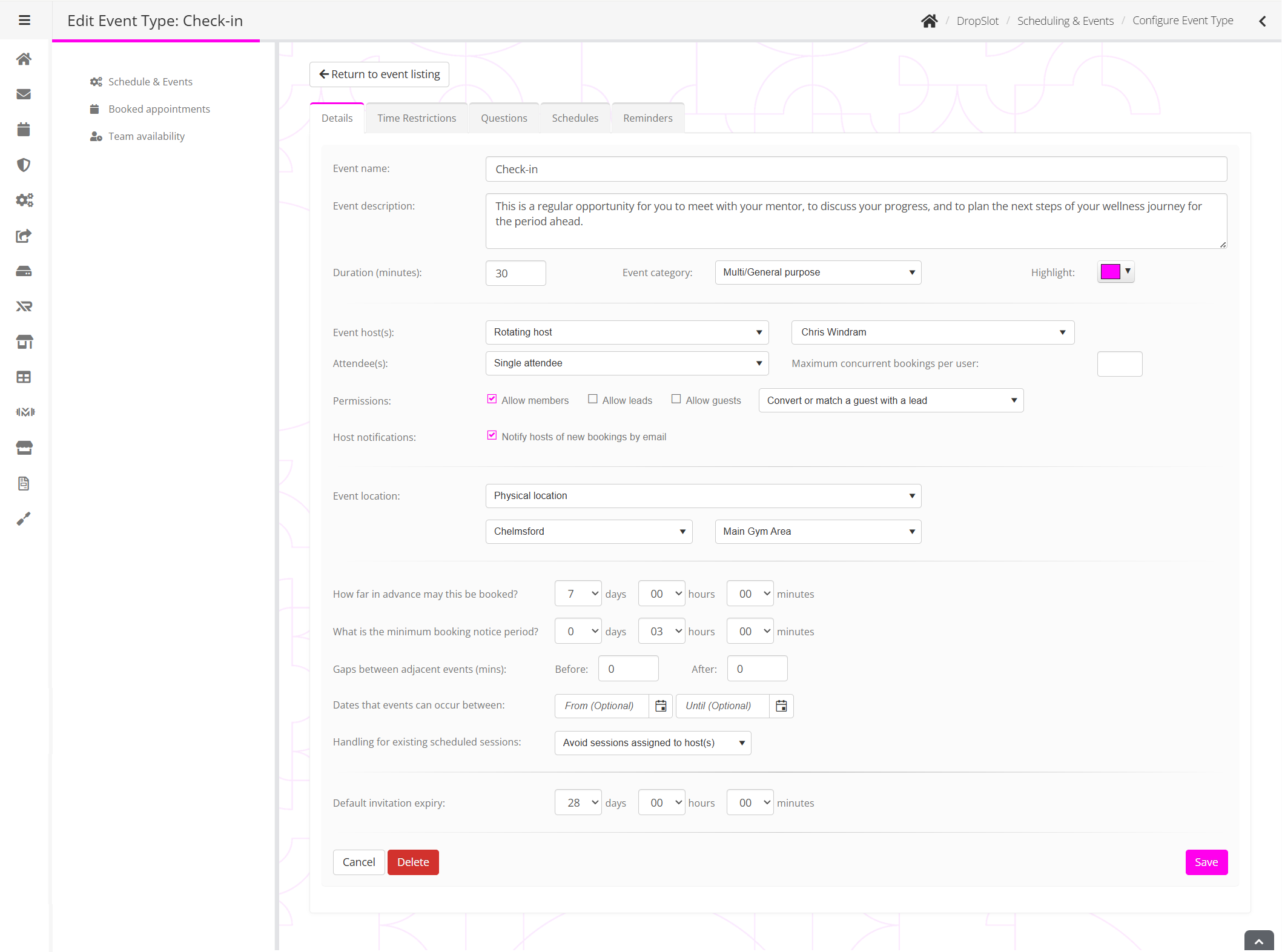This screenshot has height=952, width=1282.
Task: Click the calendar icon in left sidebar
Action: (24, 130)
